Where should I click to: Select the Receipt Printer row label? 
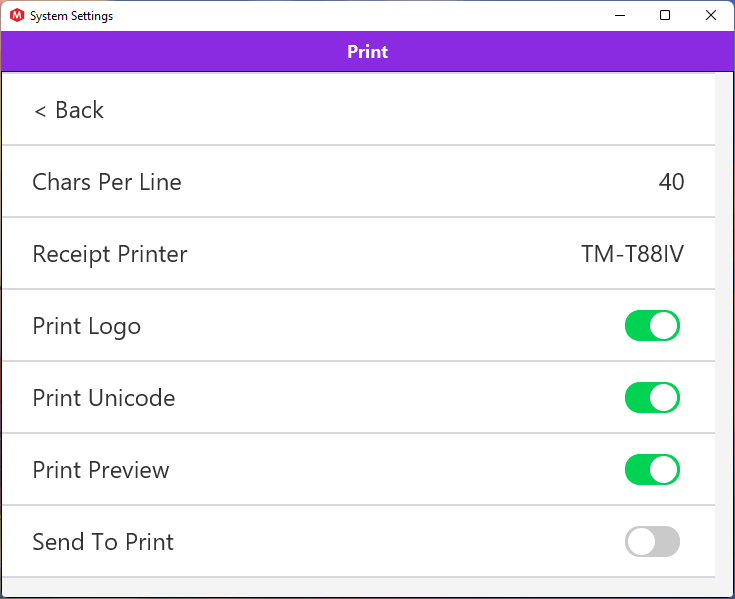(110, 254)
